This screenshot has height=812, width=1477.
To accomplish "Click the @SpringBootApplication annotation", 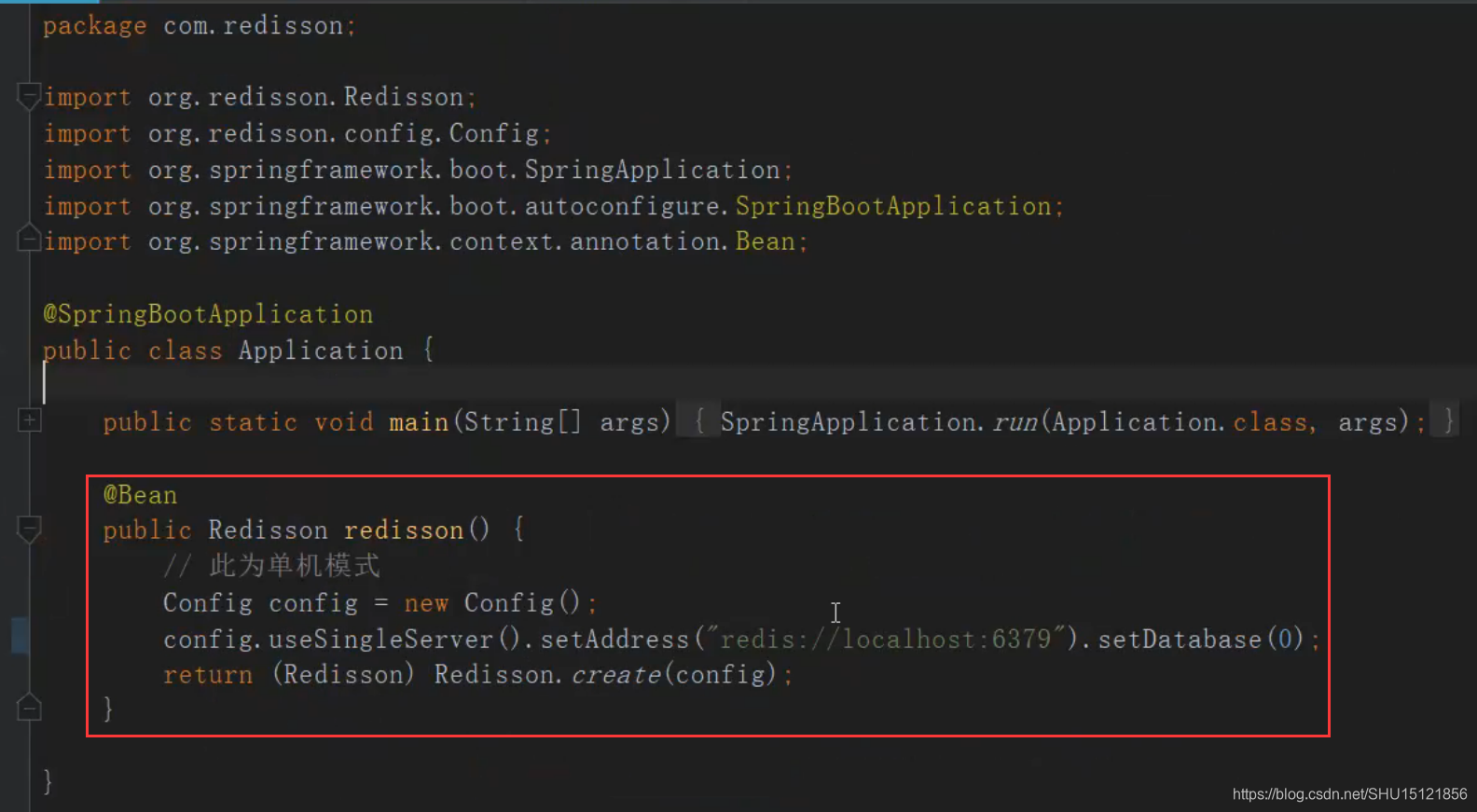I will pyautogui.click(x=208, y=314).
